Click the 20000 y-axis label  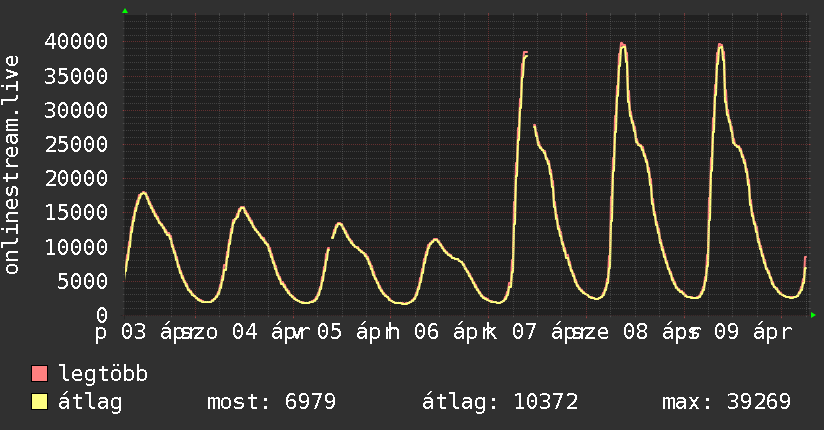tap(76, 179)
